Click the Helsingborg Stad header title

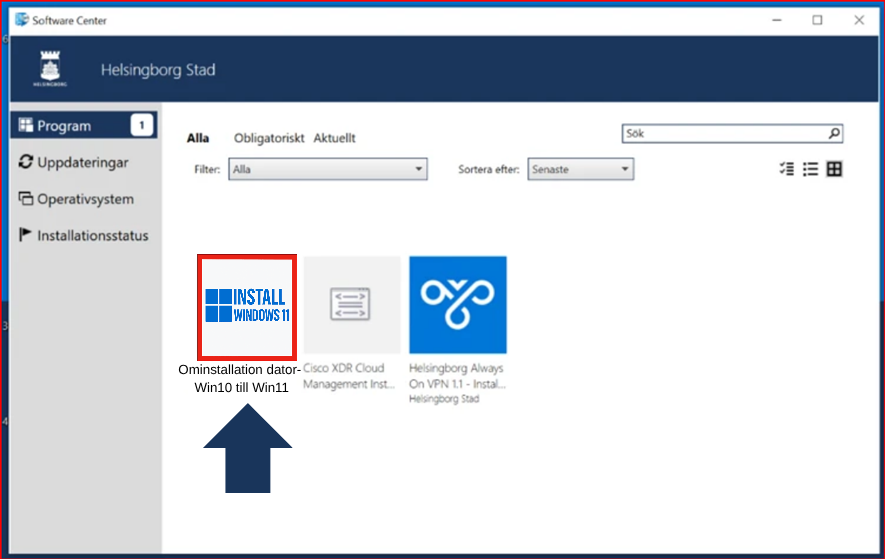point(158,70)
